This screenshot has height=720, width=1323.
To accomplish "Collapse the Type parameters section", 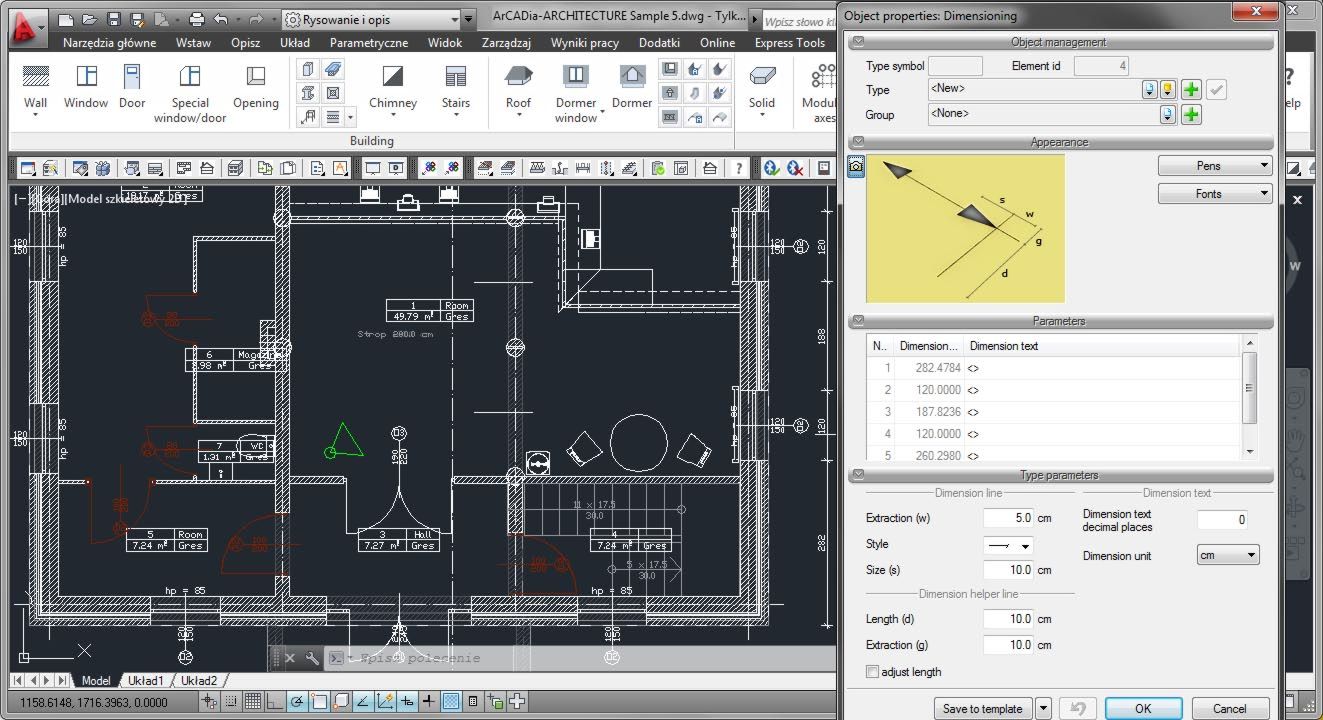I will click(x=858, y=475).
